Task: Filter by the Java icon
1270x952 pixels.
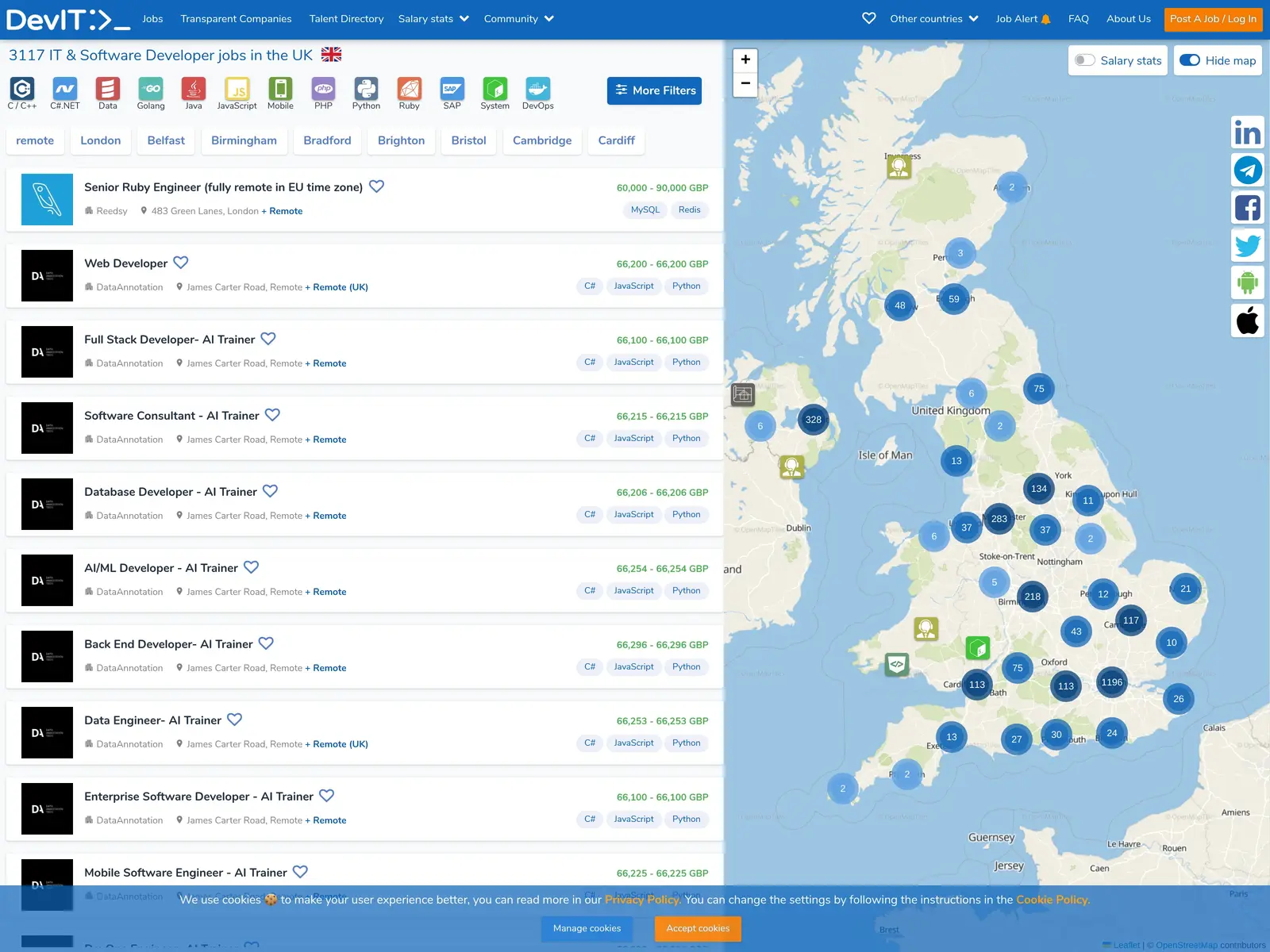Action: [x=194, y=93]
